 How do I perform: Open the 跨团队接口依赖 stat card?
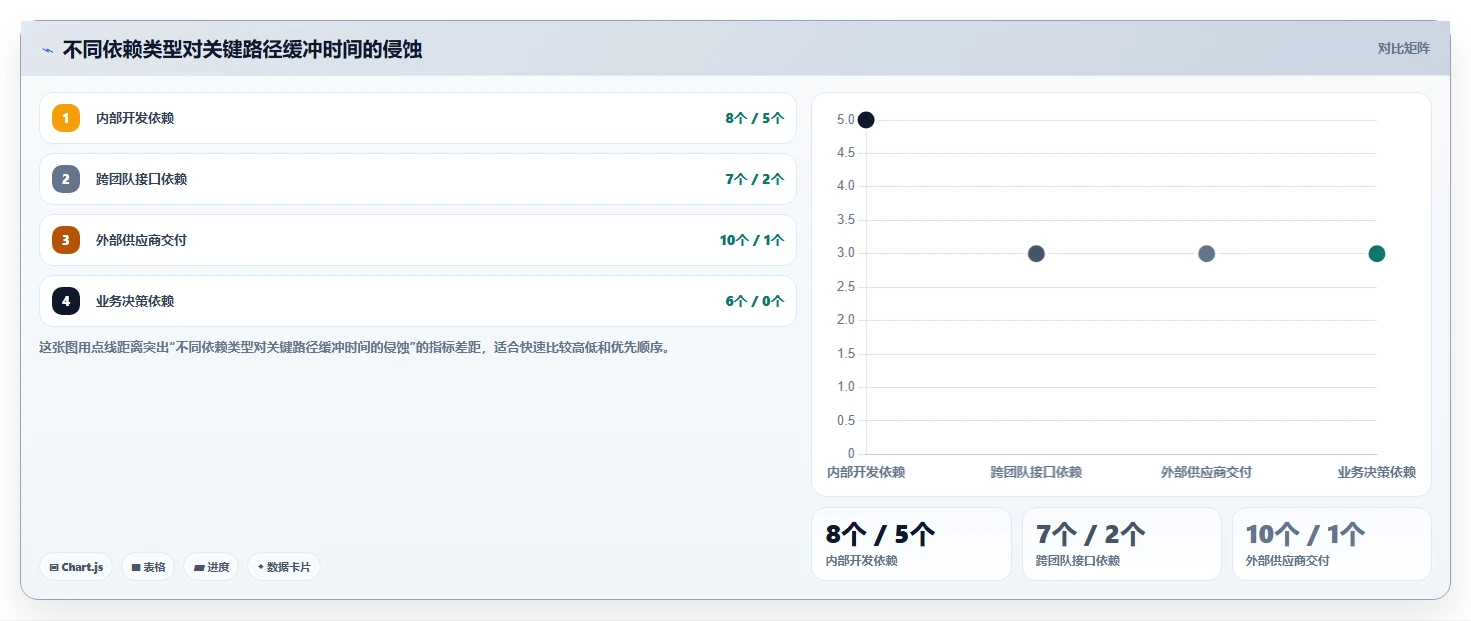1121,544
